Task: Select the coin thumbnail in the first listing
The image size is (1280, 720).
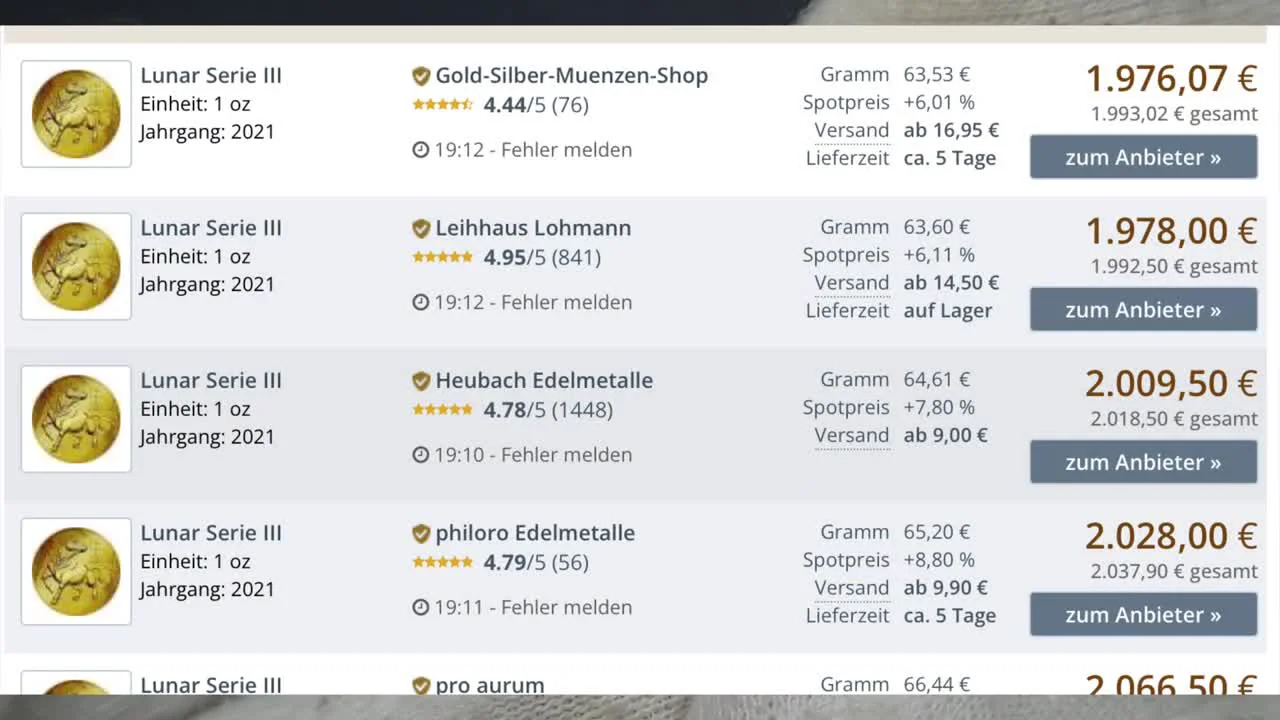Action: click(x=76, y=114)
